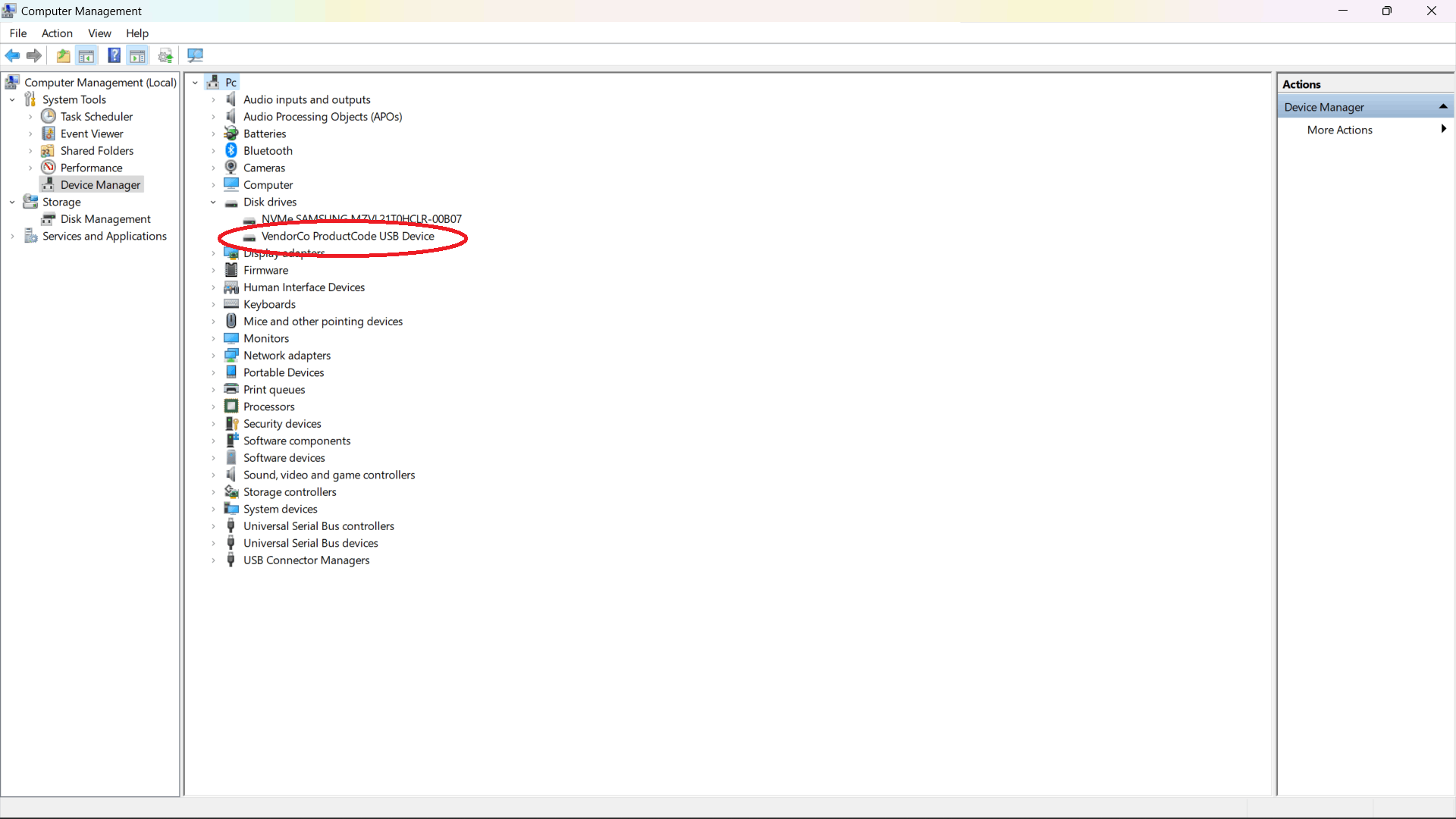The width and height of the screenshot is (1456, 819).
Task: Select the NVMe SAMSUNG disk drive entry
Action: coord(362,218)
